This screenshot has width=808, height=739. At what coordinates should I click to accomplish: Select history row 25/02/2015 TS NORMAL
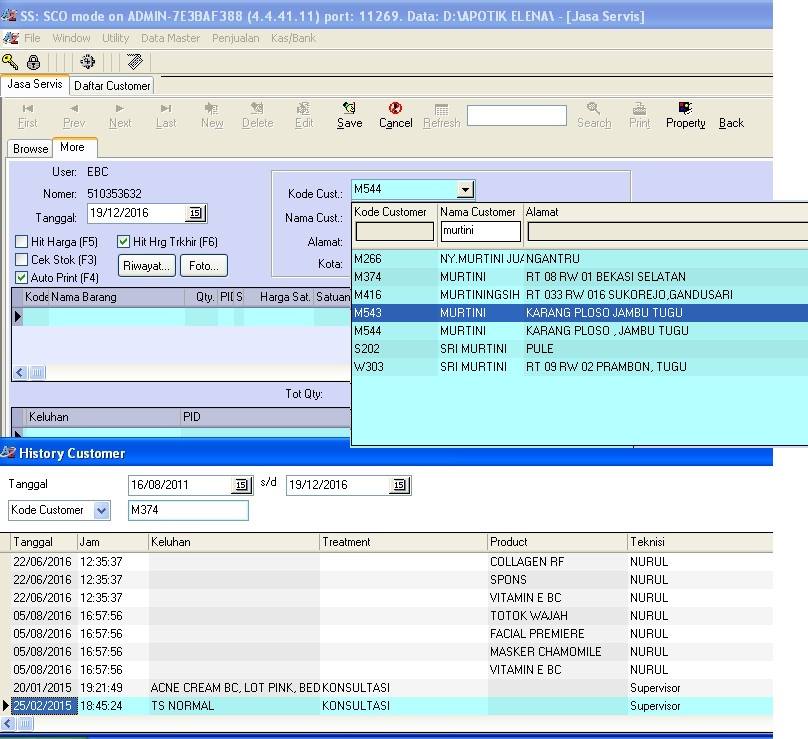point(386,706)
